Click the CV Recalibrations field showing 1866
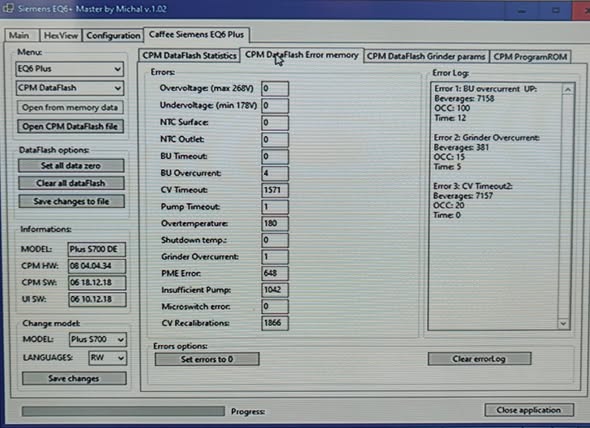590x428 pixels. (x=275, y=323)
